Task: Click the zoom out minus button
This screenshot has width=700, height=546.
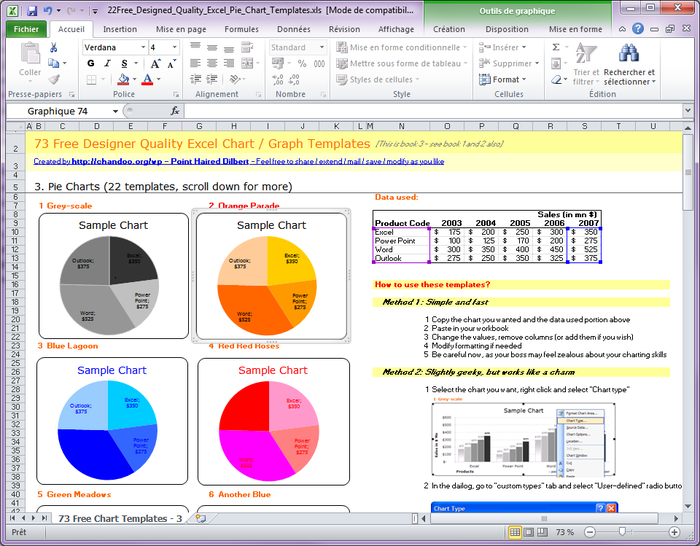Action: (590, 532)
